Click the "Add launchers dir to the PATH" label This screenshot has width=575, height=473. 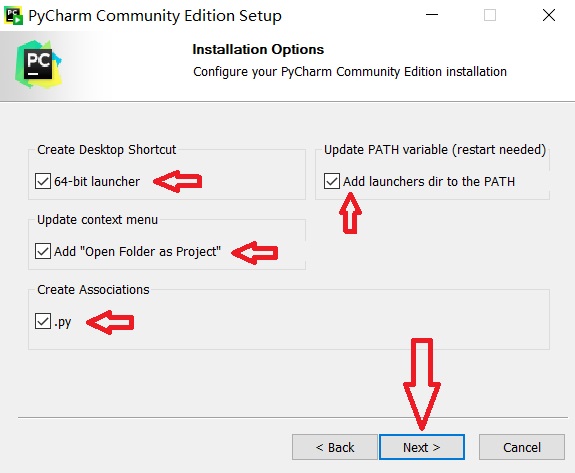click(x=429, y=182)
